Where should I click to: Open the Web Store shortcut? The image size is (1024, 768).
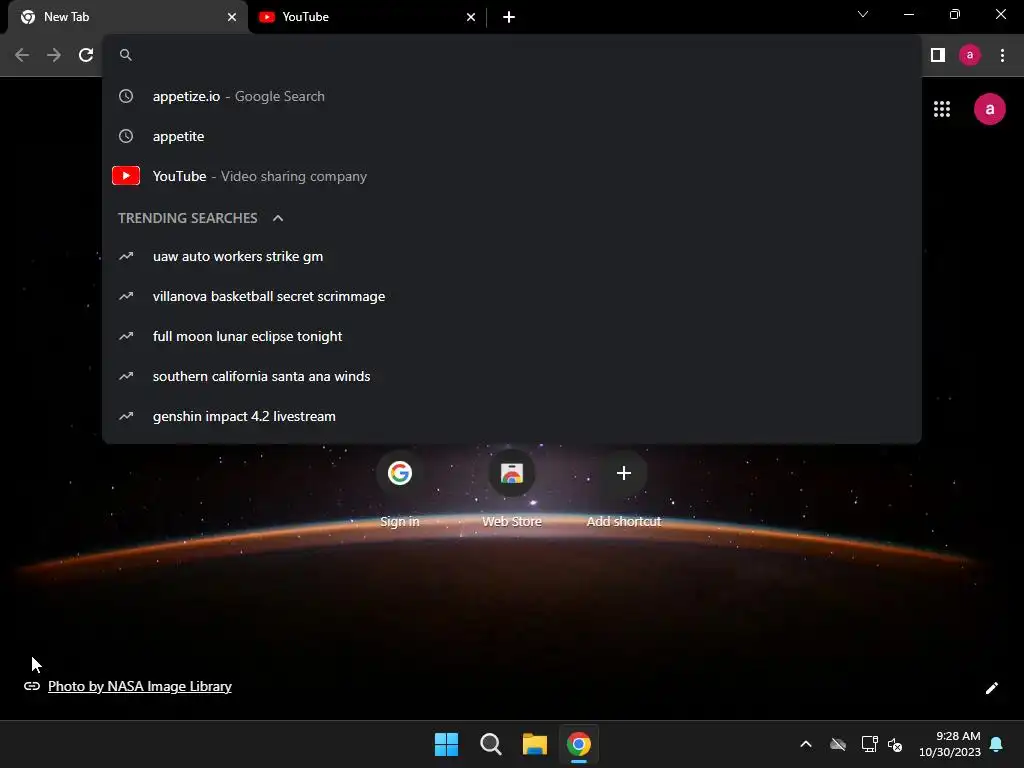(x=512, y=488)
